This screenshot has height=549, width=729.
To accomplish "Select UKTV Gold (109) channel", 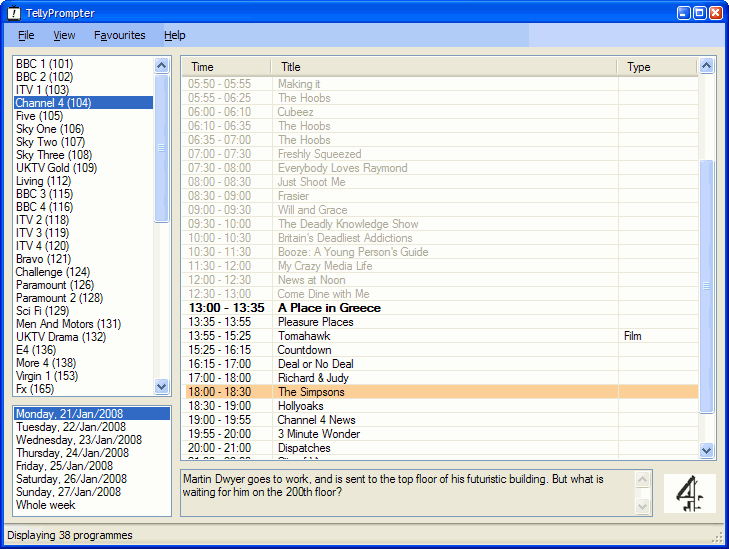I will [84, 168].
